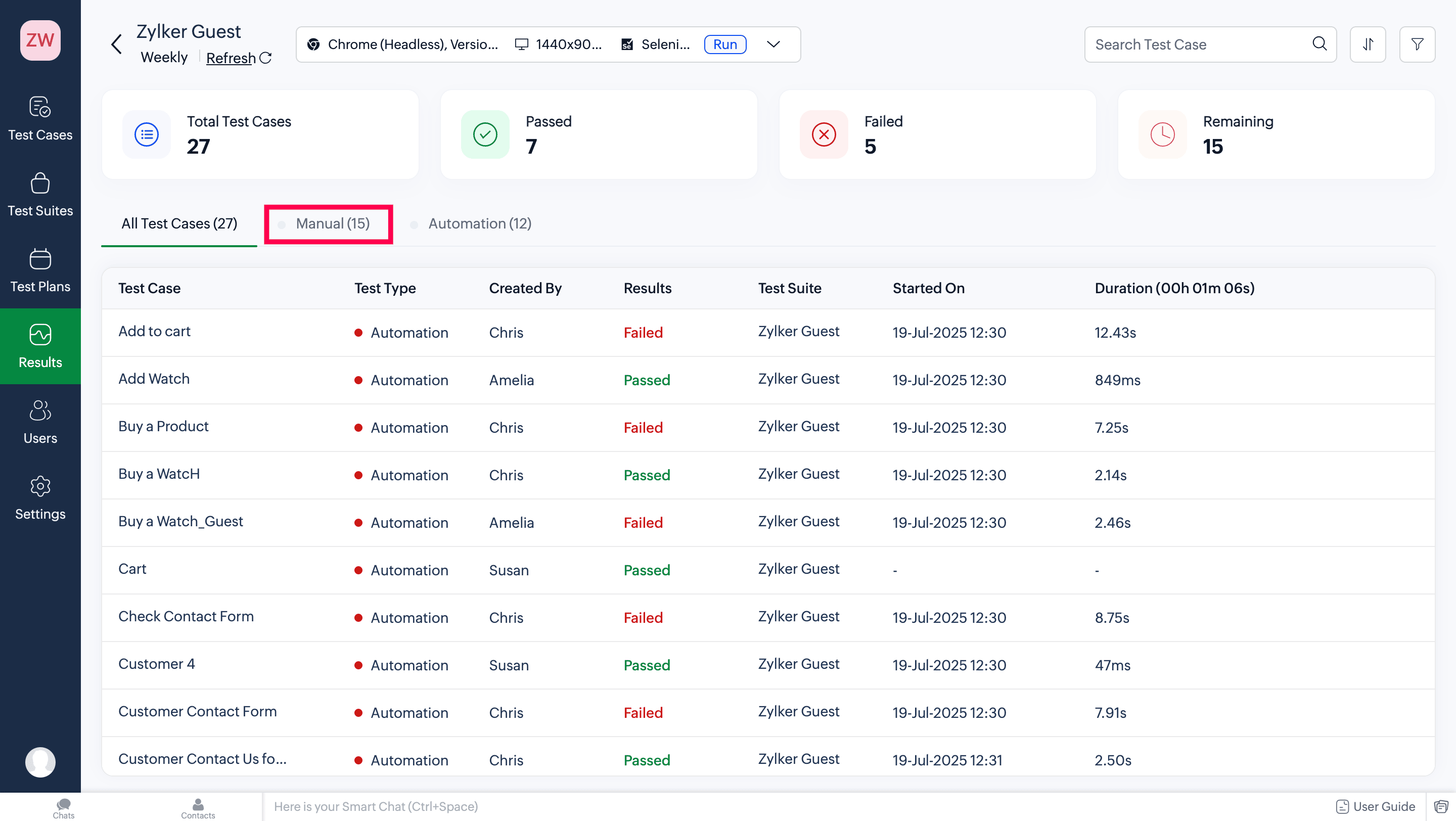Open Test Cases in the sidebar
Screen dimensions: 1456x821
40,119
